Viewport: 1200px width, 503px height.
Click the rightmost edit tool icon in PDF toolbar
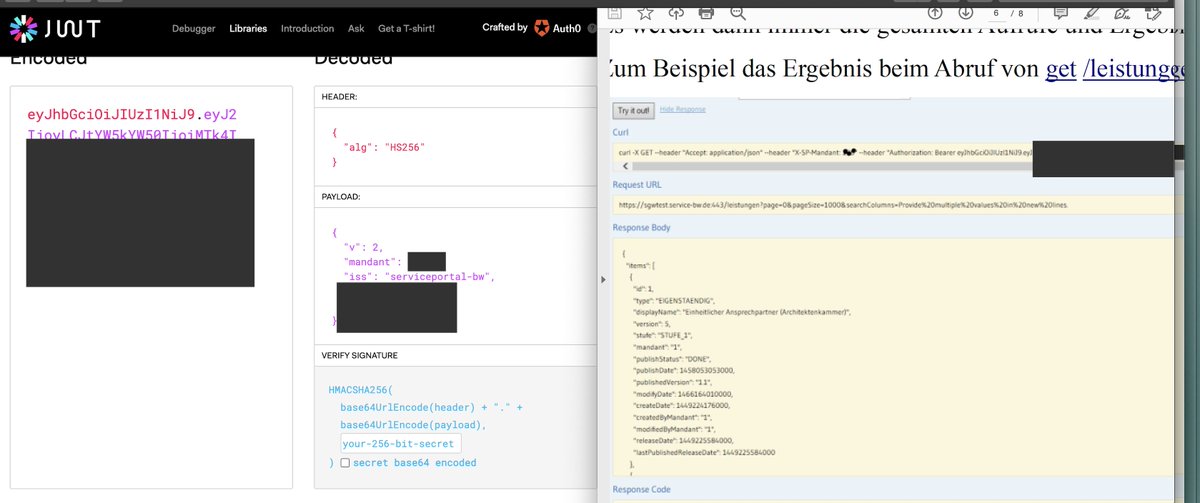[x=1153, y=12]
